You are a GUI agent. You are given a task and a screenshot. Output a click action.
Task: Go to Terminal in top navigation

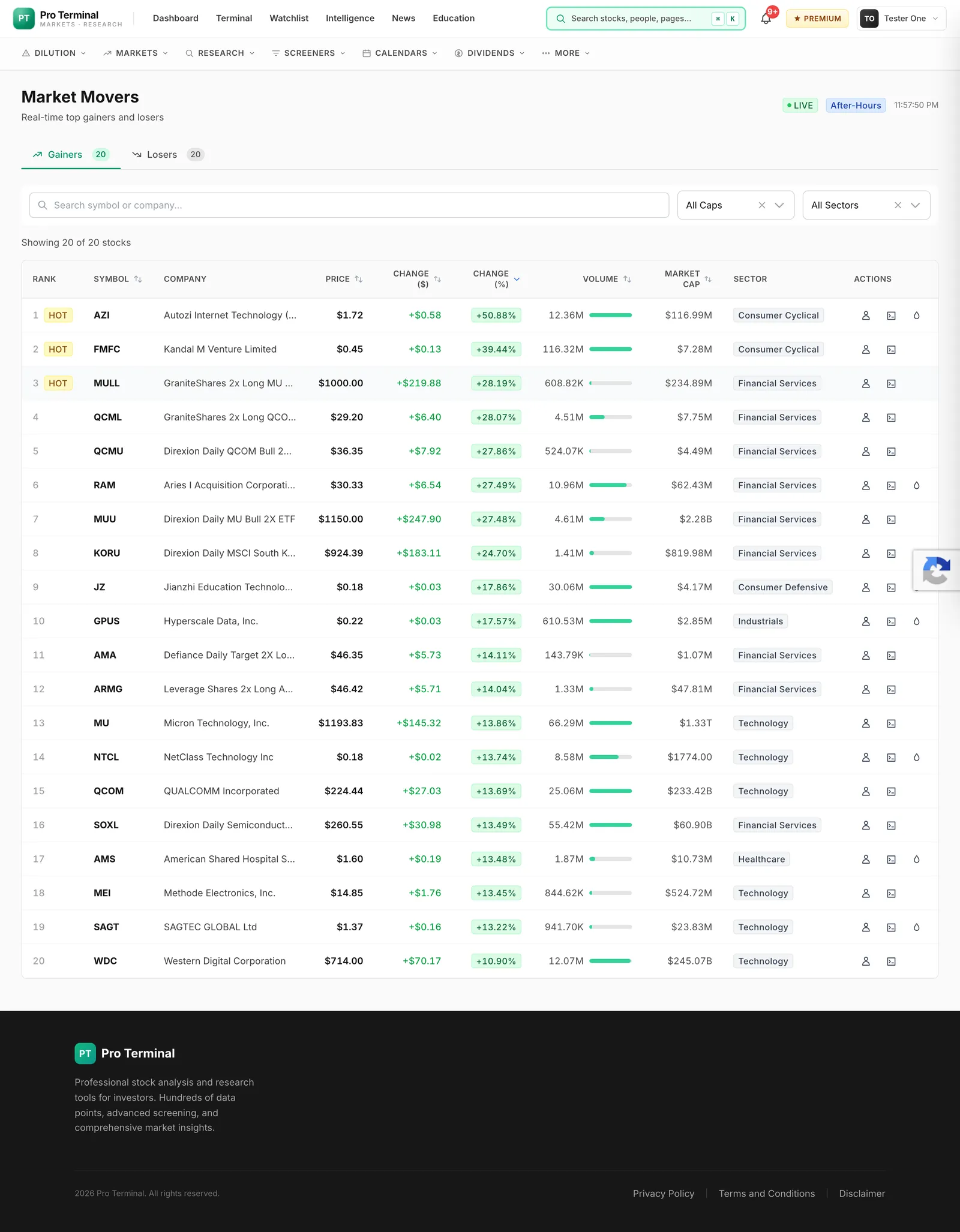pos(234,19)
